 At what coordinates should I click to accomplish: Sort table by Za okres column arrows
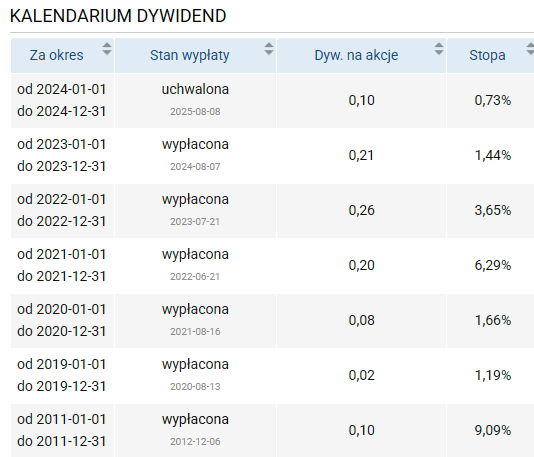pyautogui.click(x=107, y=49)
